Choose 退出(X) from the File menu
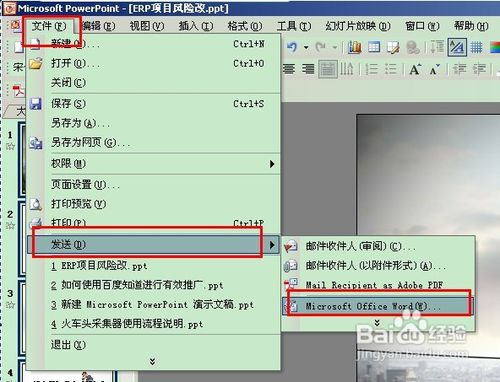This screenshot has width=500, height=382. tap(153, 345)
